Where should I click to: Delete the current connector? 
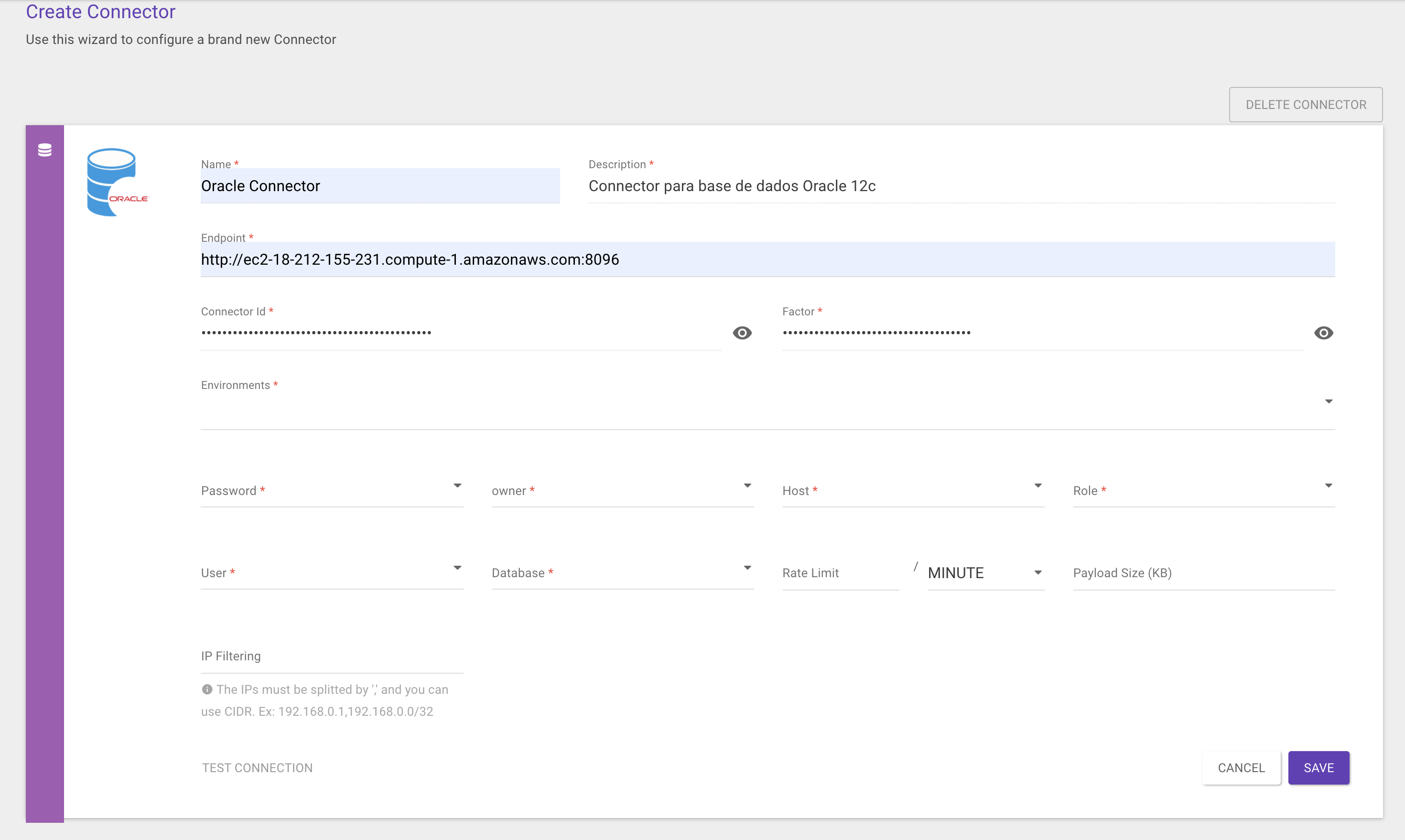pos(1306,104)
